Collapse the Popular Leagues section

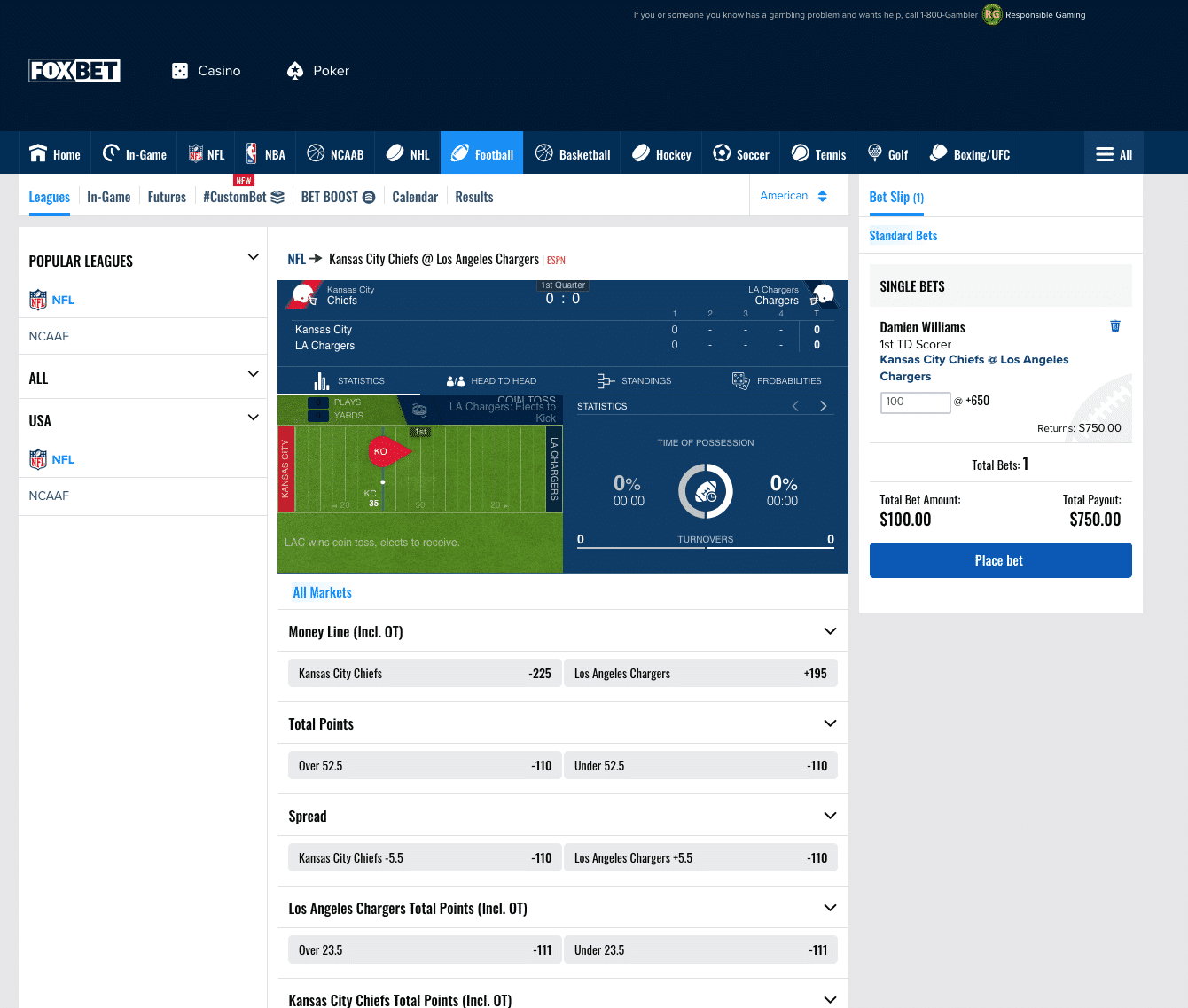coord(253,257)
